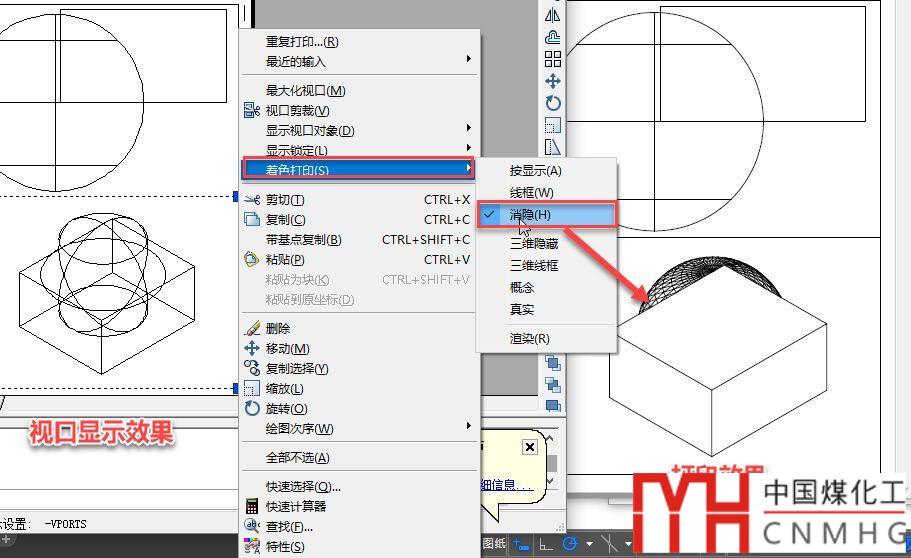This screenshot has width=911, height=558.
Task: Click the Quick Calculator (快速计算器) icon
Action: pos(252,506)
